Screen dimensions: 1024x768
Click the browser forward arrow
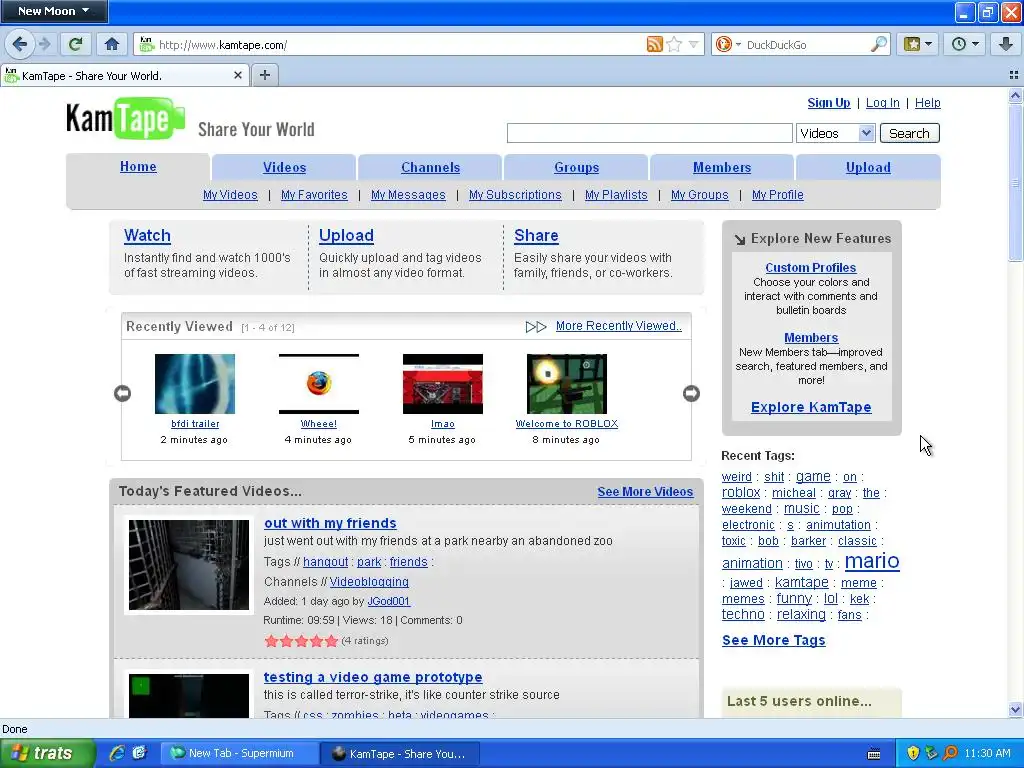pyautogui.click(x=44, y=44)
